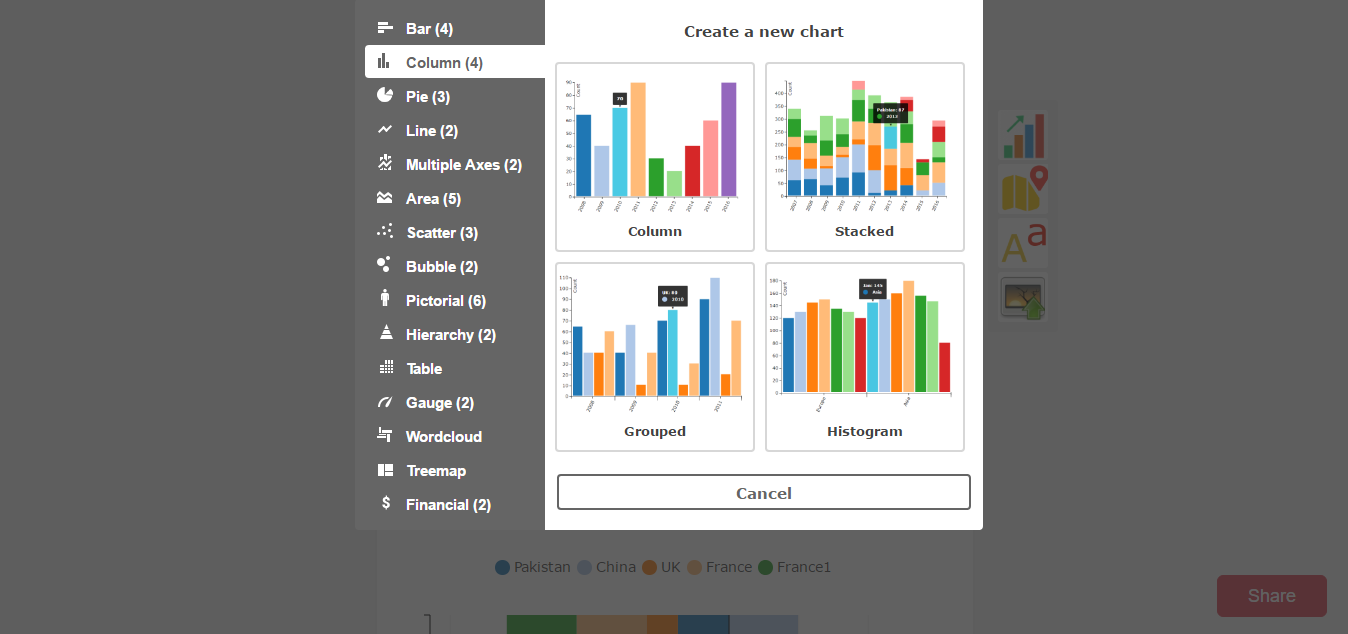
Task: Click the Bar chart category icon
Action: point(385,28)
